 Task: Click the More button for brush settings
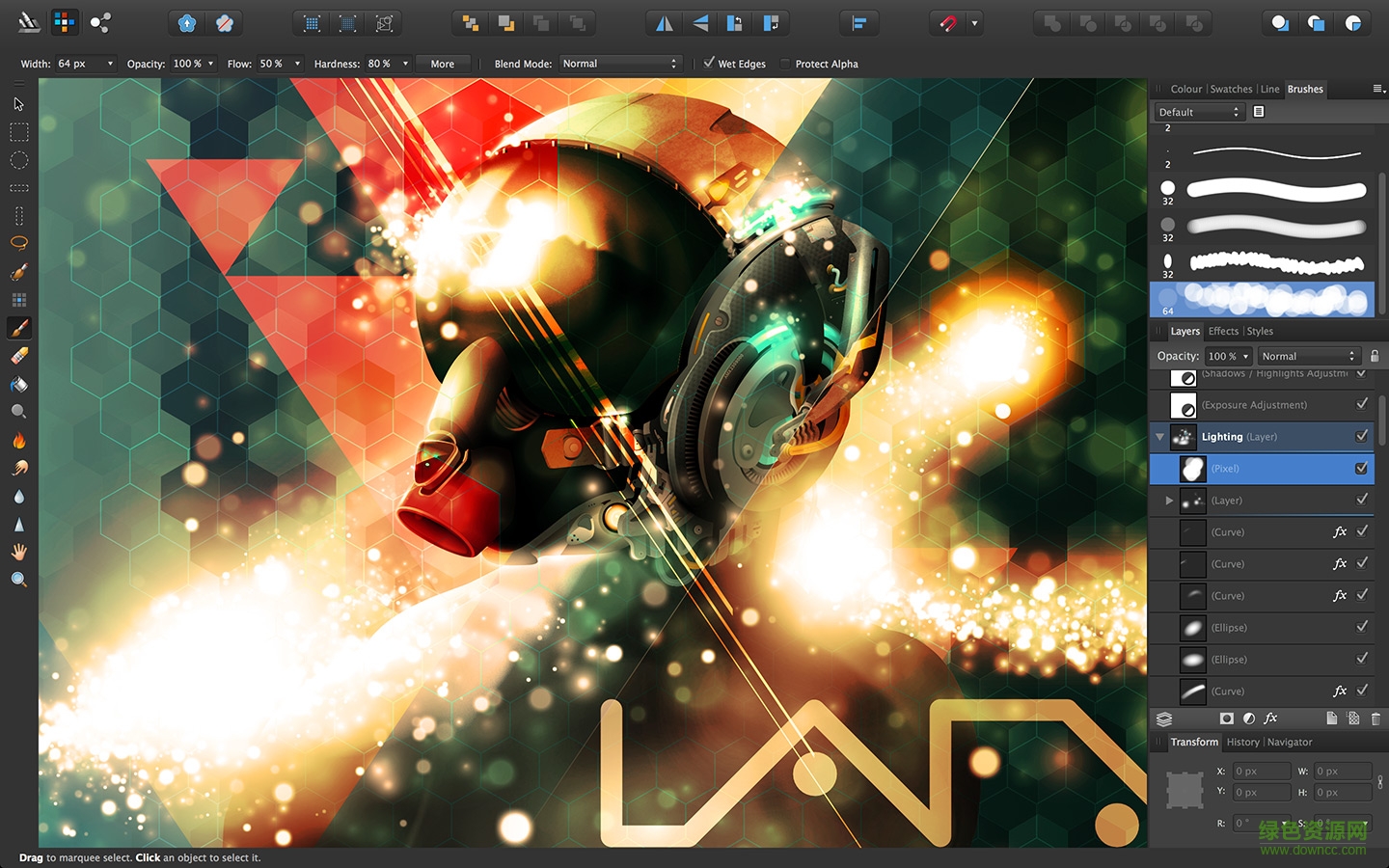443,64
